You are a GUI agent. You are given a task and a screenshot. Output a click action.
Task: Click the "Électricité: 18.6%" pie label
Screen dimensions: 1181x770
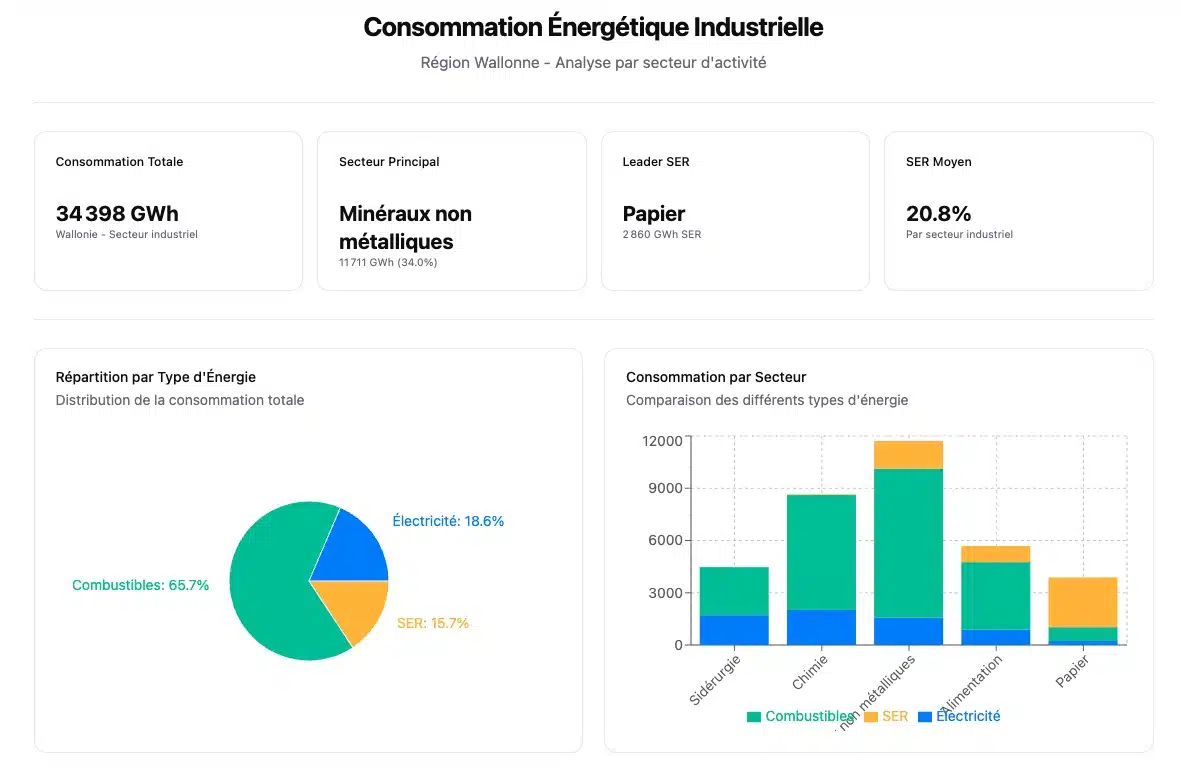pyautogui.click(x=448, y=521)
